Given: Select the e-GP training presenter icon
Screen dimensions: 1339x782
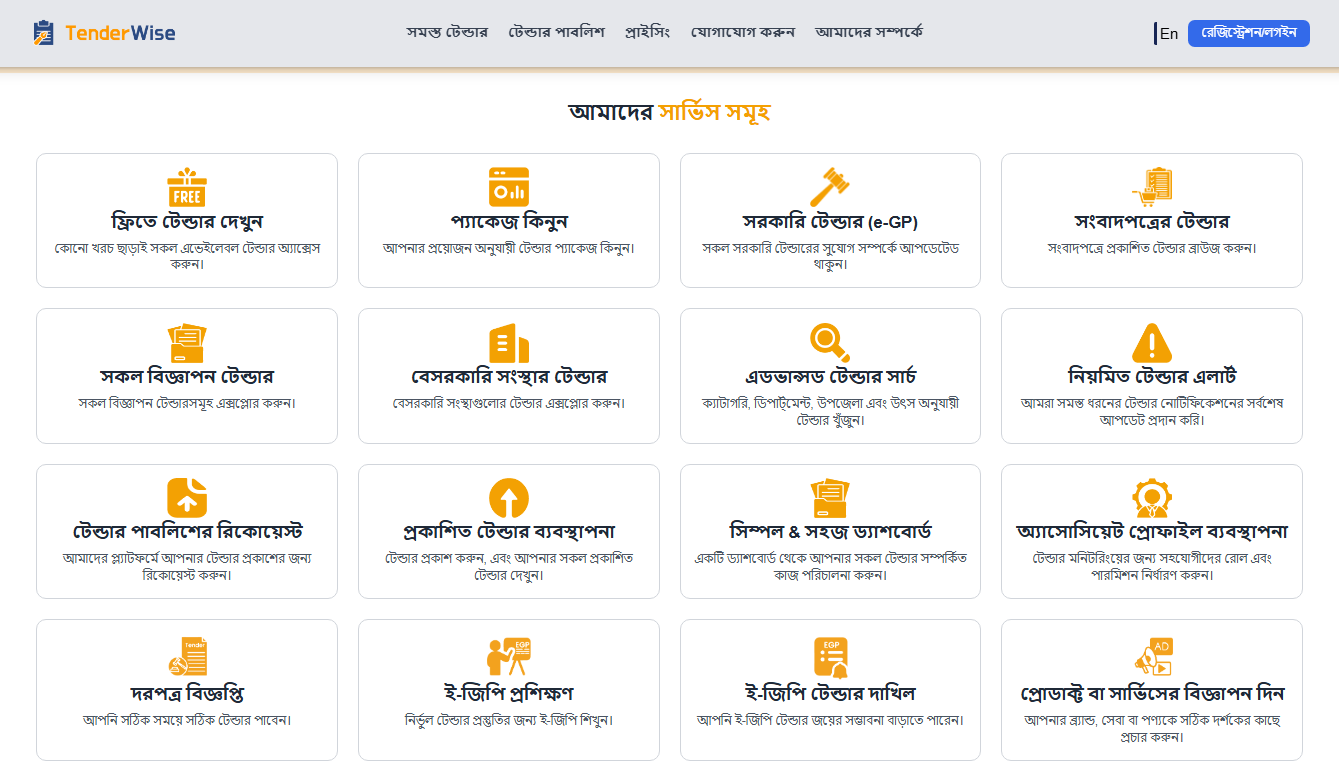Looking at the screenshot, I should click(x=509, y=657).
